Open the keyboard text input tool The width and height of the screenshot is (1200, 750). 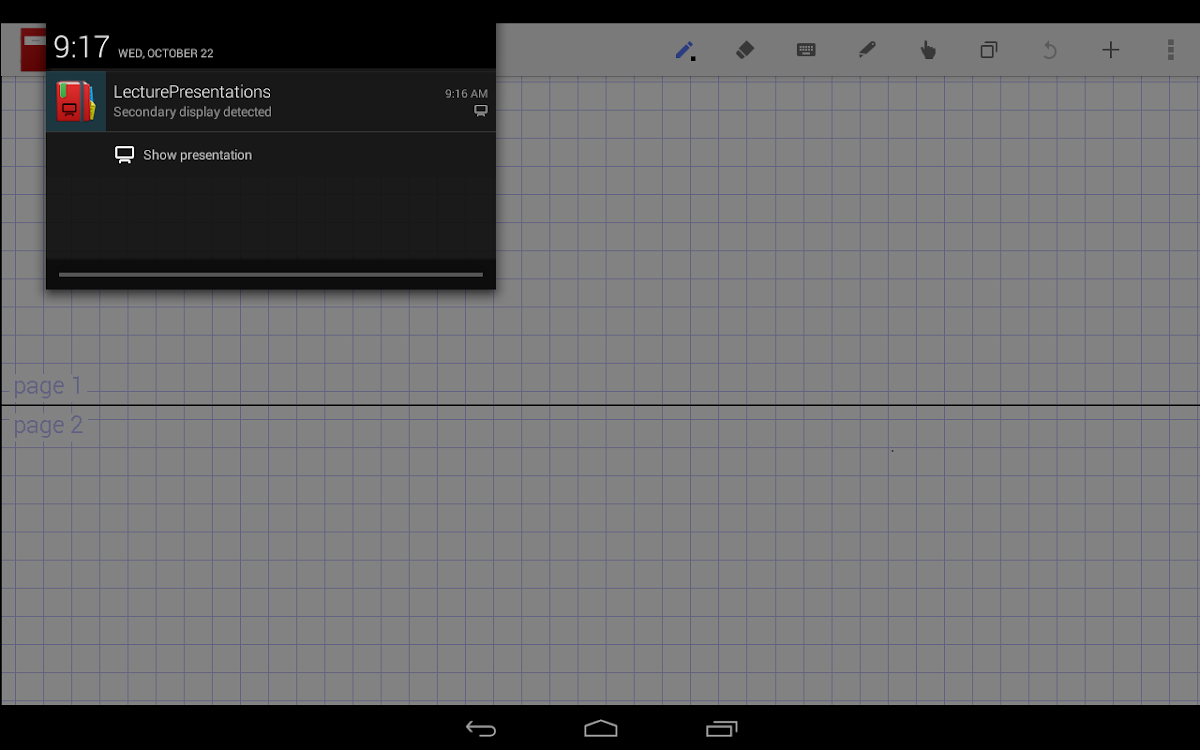(806, 50)
